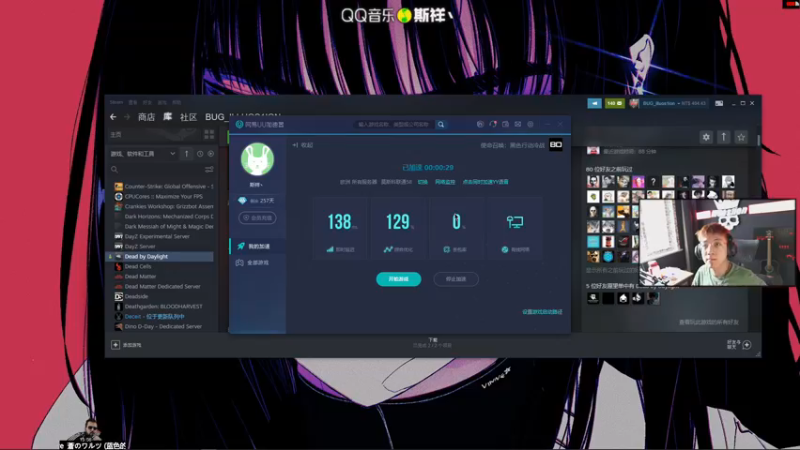
Task: Open the Steam menu in the title bar
Action: click(x=116, y=102)
